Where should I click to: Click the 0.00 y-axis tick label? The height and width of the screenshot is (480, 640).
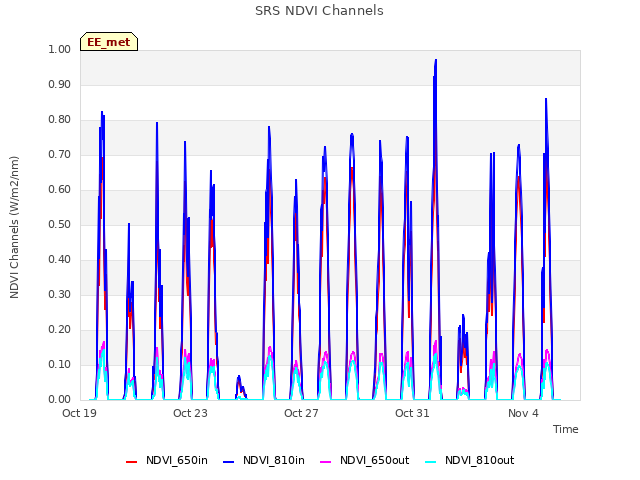point(60,400)
